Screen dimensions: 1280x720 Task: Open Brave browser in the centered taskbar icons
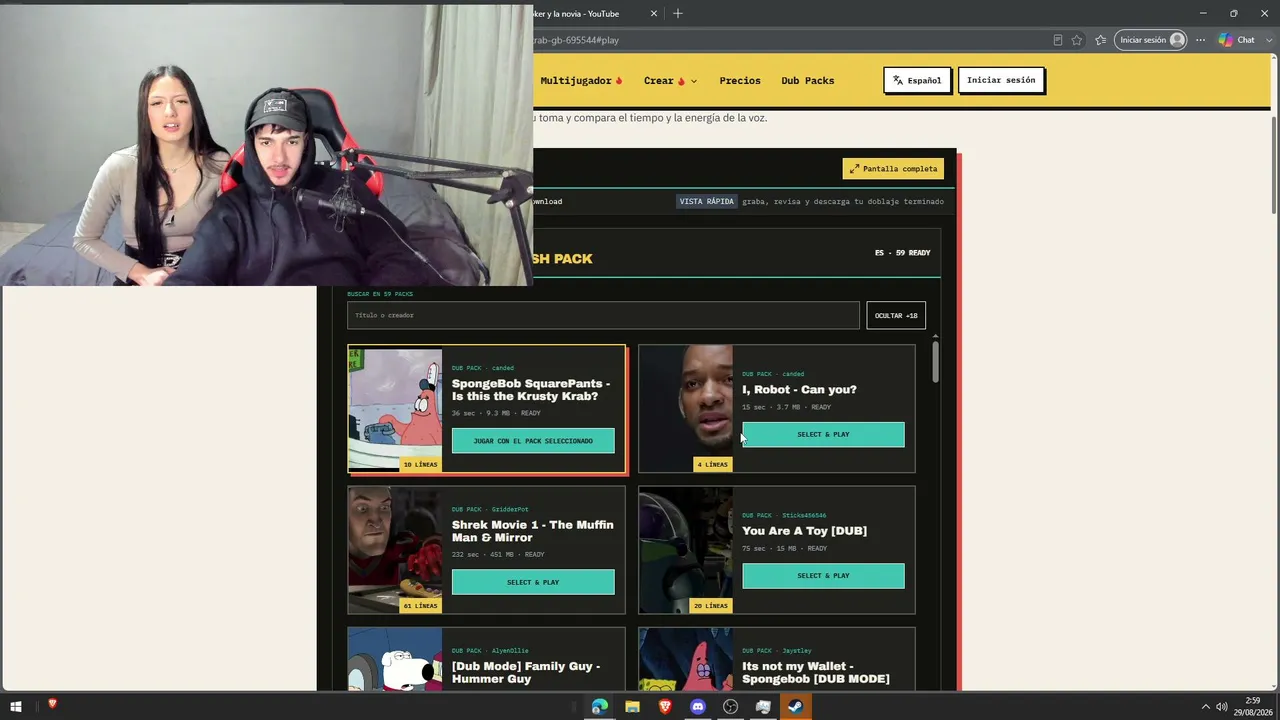[665, 707]
